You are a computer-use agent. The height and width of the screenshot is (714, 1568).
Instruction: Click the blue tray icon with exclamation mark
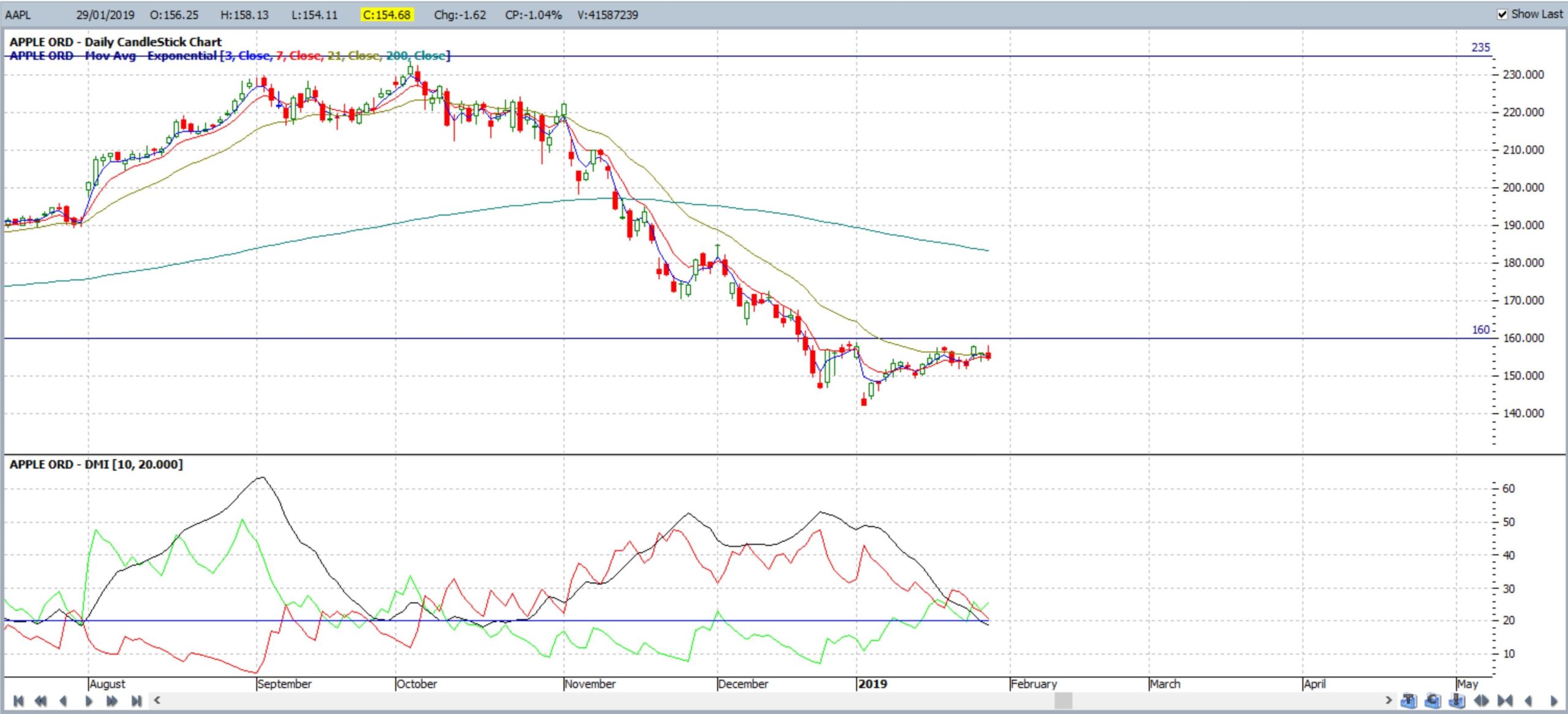[x=1457, y=700]
